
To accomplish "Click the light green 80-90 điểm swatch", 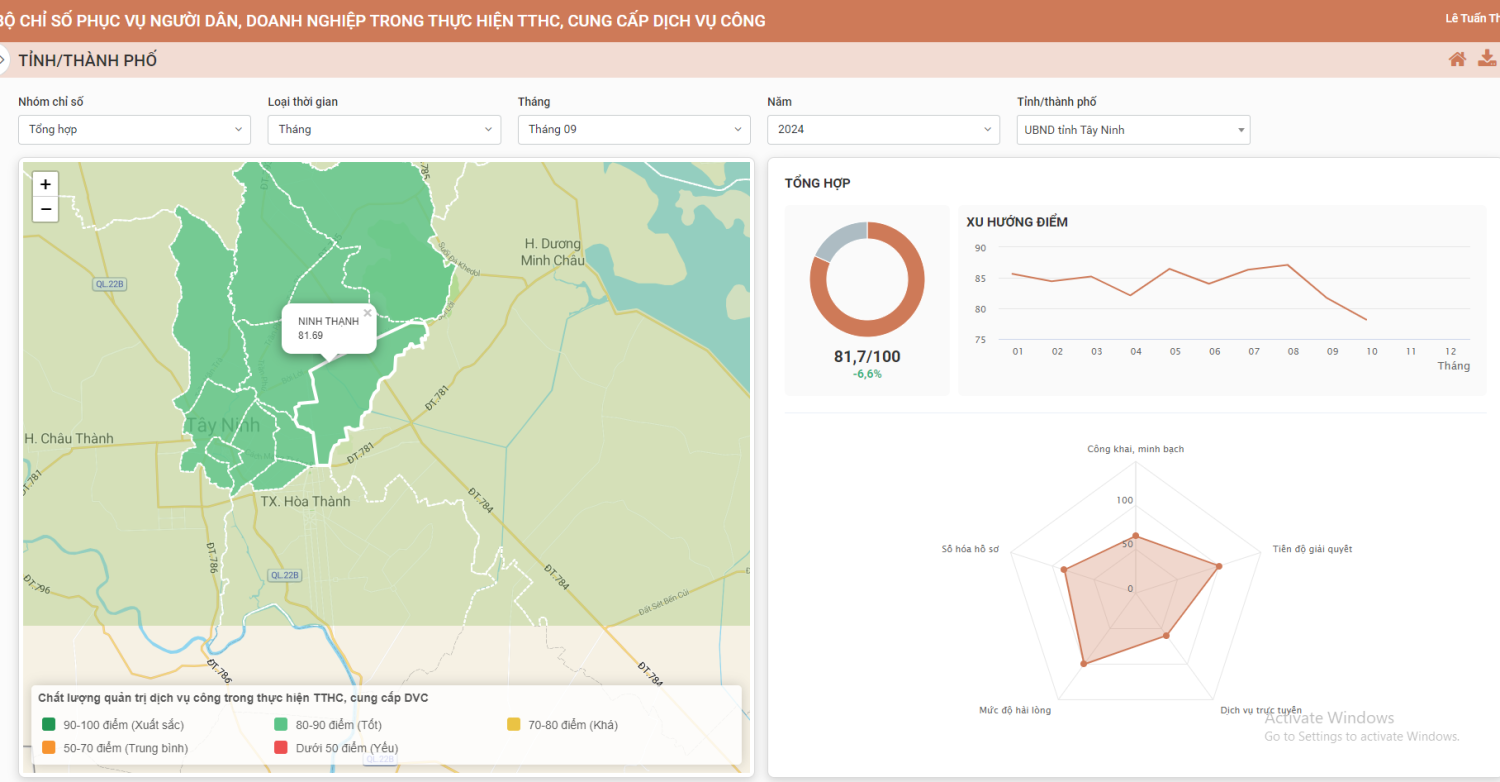I will coord(281,724).
